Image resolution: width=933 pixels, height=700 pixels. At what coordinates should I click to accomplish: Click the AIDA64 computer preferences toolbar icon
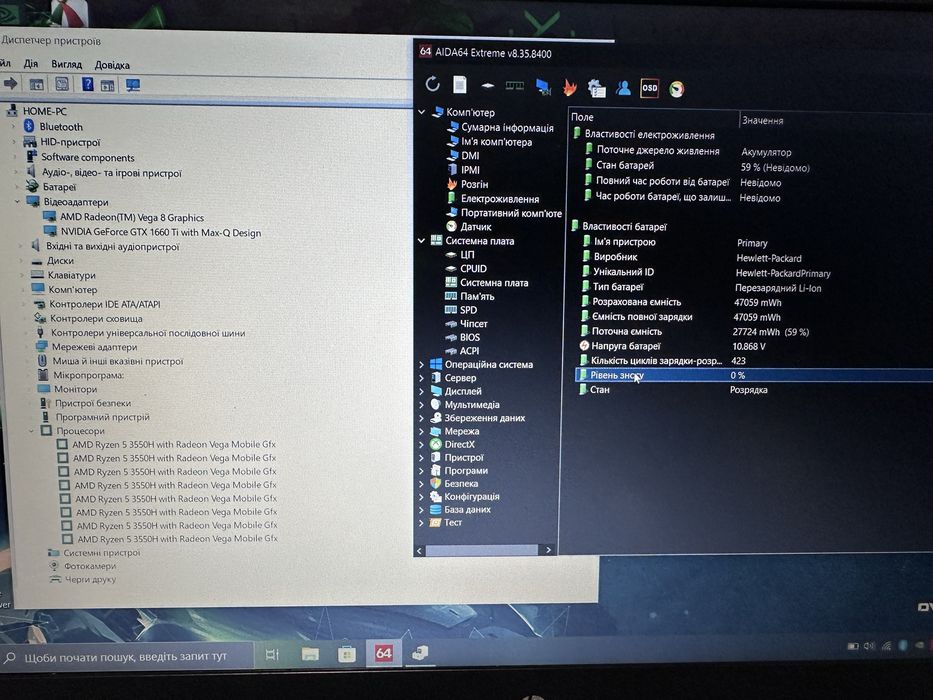(x=596, y=88)
